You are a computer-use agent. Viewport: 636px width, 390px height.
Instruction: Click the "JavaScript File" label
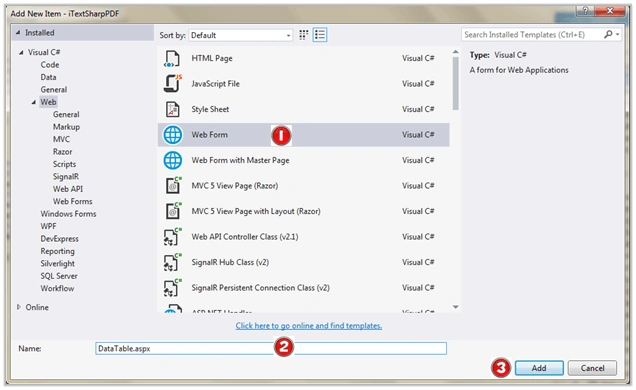click(215, 84)
